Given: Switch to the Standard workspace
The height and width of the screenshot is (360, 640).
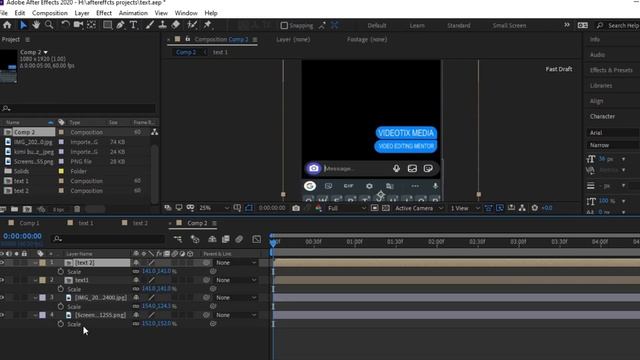Looking at the screenshot, I should point(459,25).
